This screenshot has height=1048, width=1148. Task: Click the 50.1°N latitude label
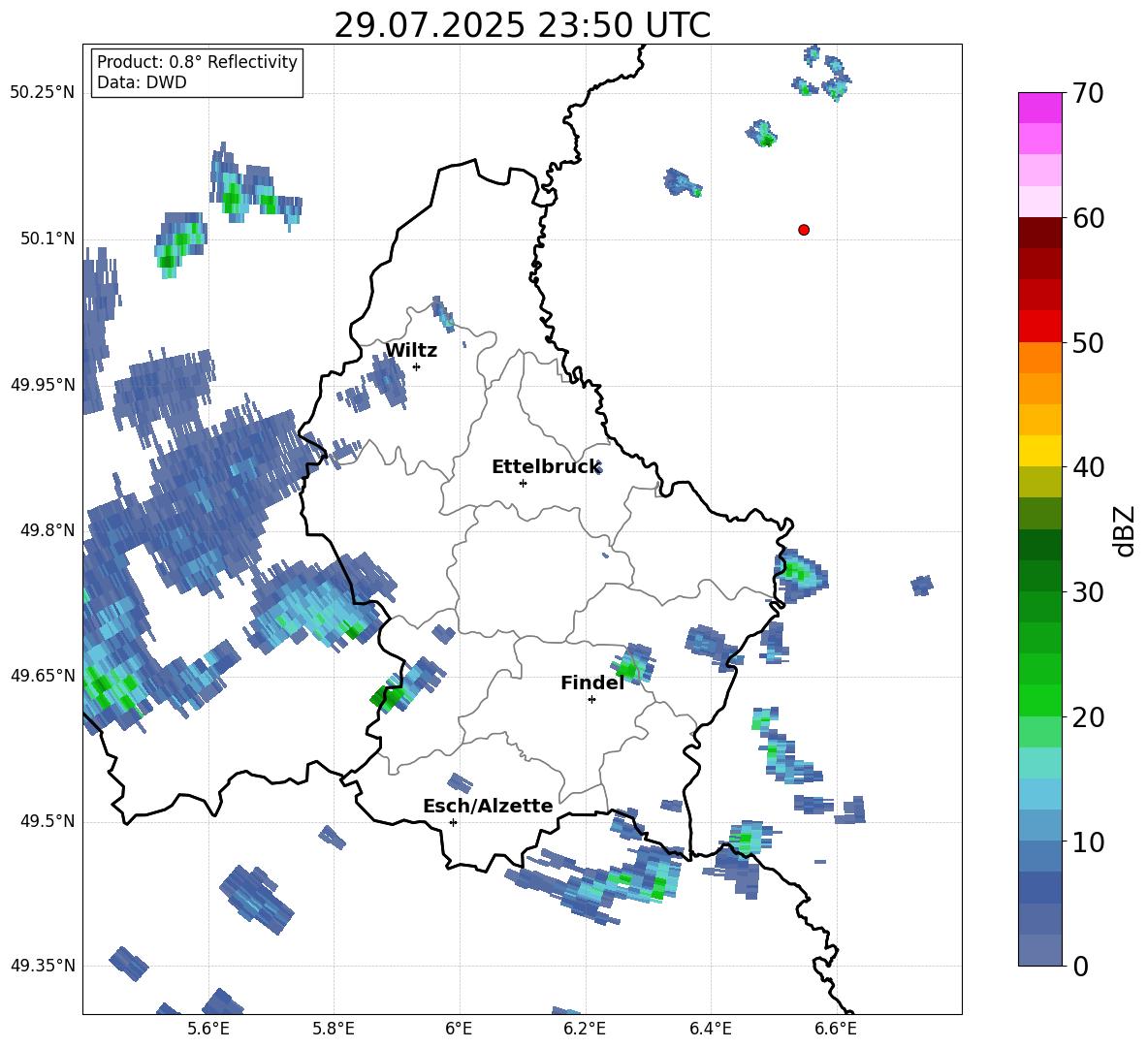coord(47,238)
